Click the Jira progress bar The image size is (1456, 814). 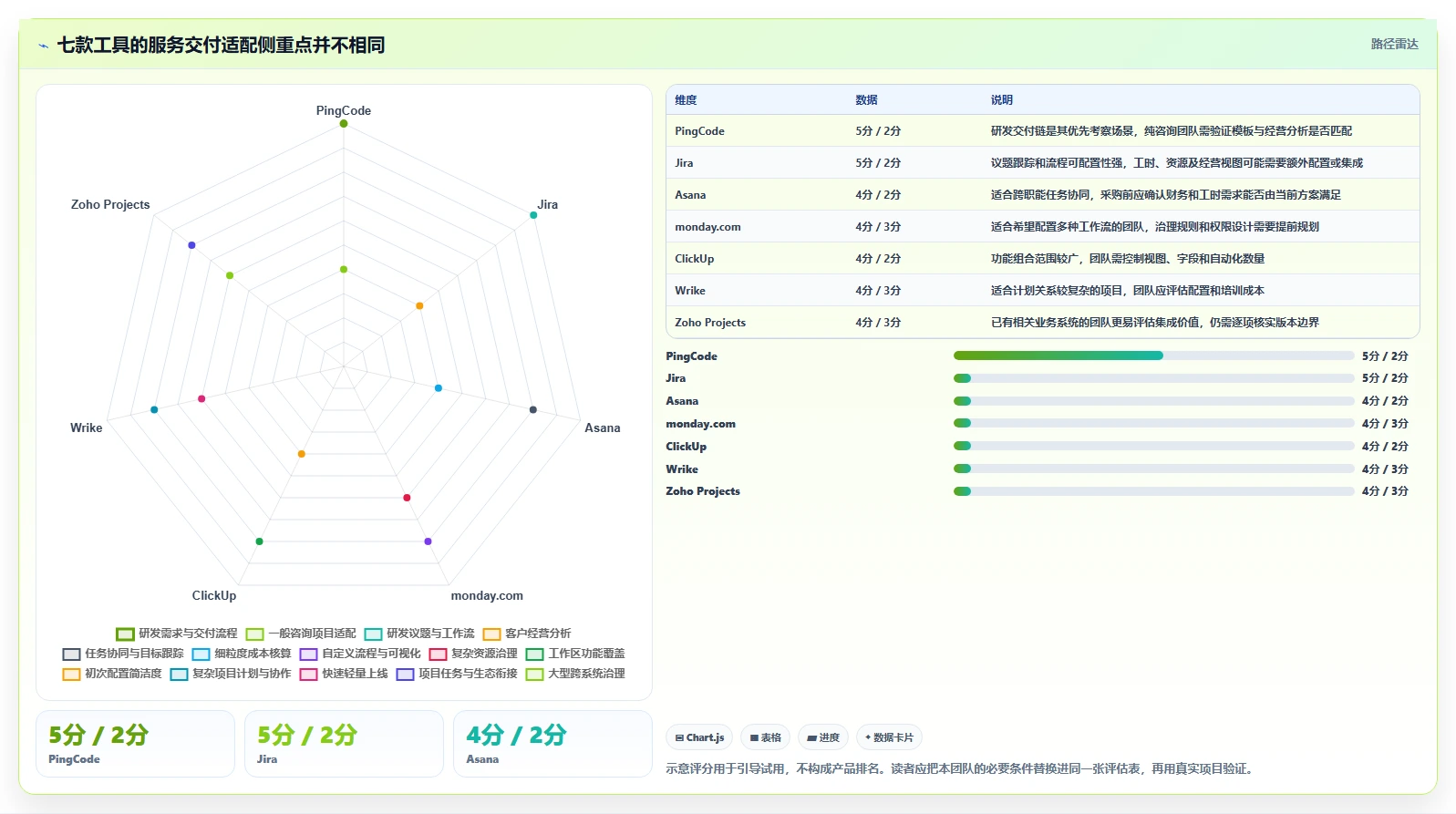1153,378
